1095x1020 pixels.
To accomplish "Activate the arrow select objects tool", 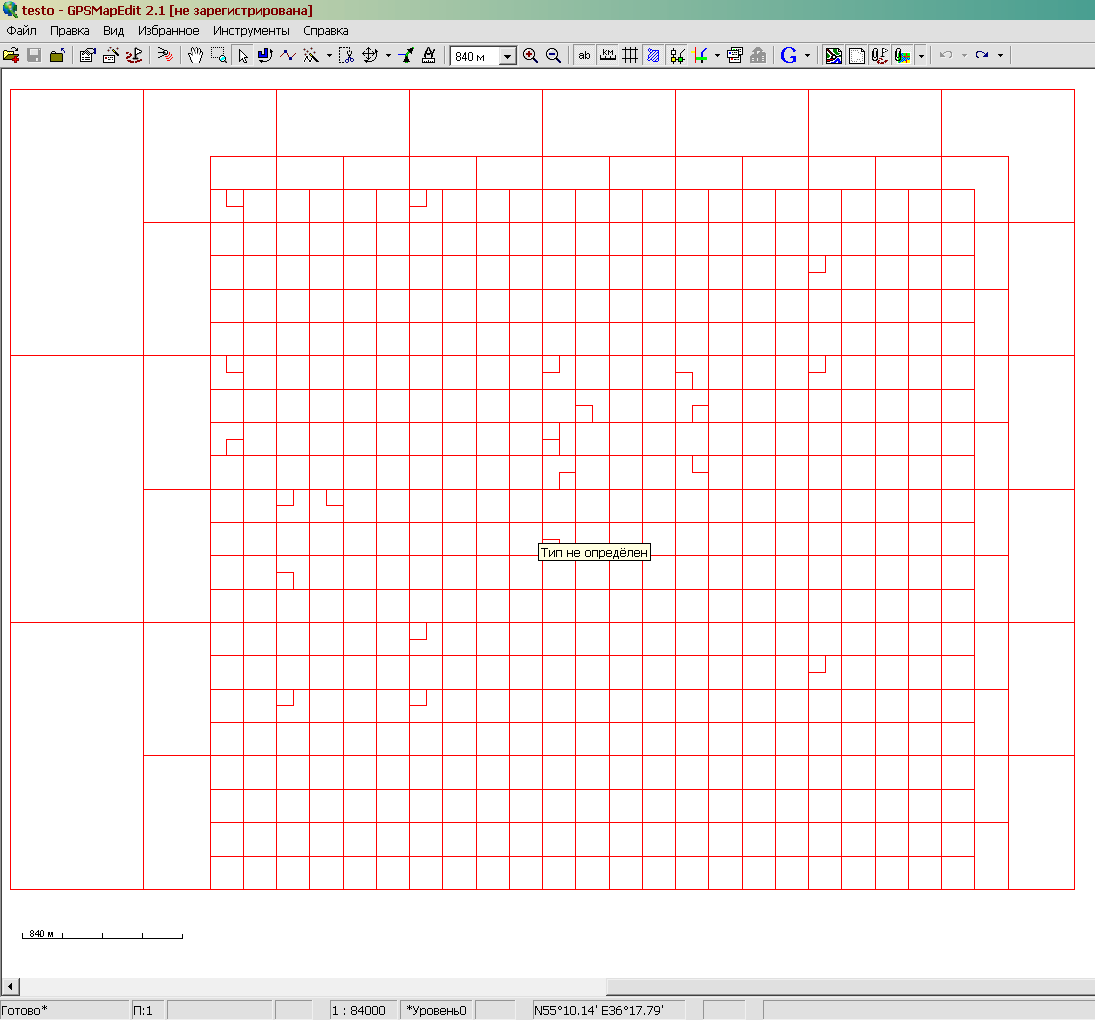I will [x=242, y=56].
